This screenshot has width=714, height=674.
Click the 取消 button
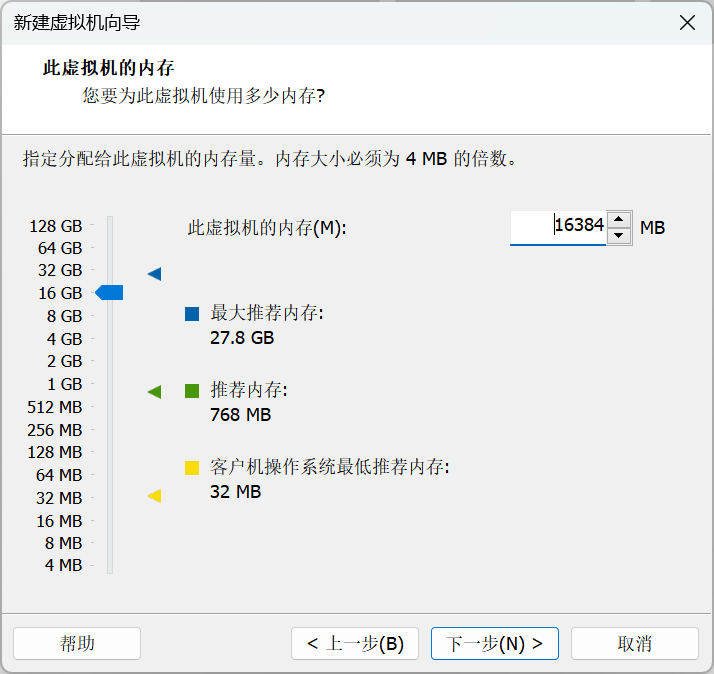635,643
